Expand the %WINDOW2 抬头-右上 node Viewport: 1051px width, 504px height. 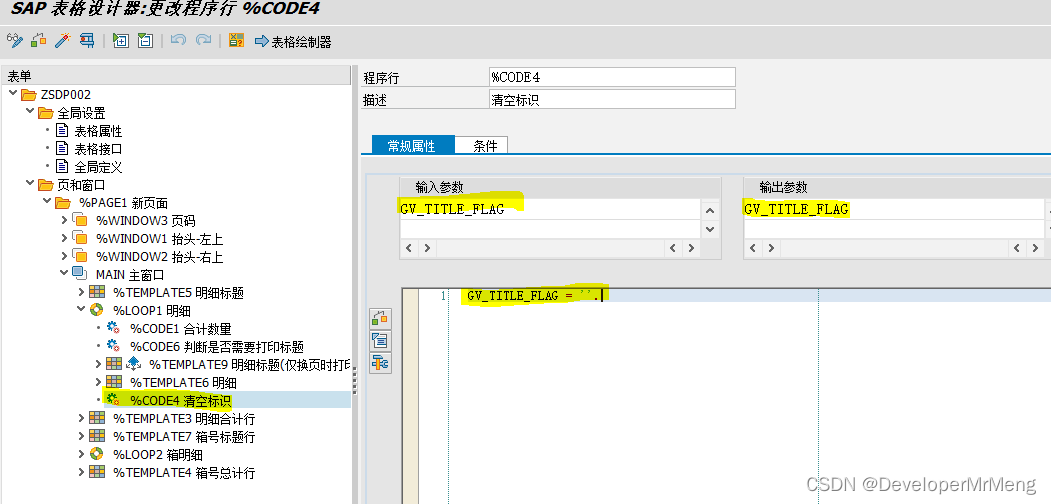pos(64,256)
